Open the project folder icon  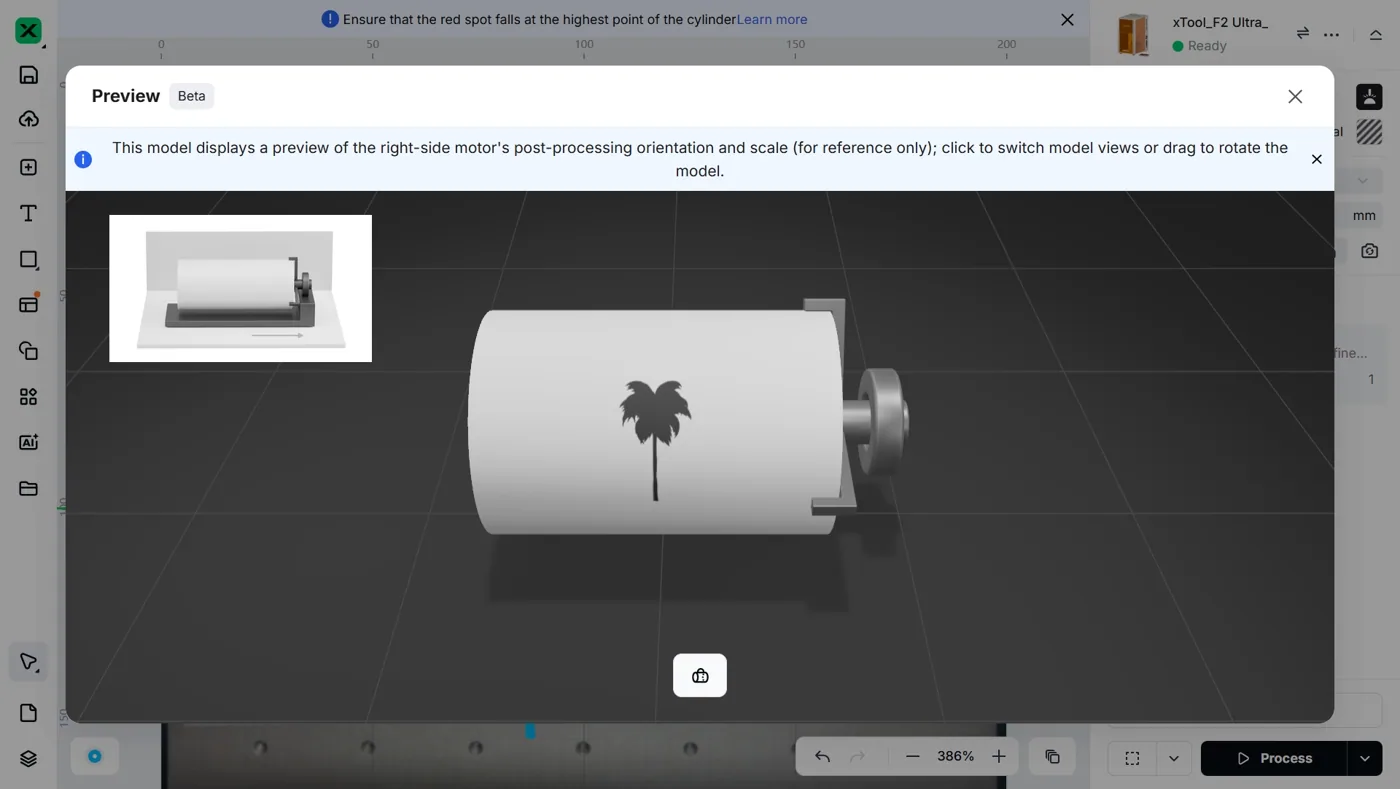click(x=29, y=488)
